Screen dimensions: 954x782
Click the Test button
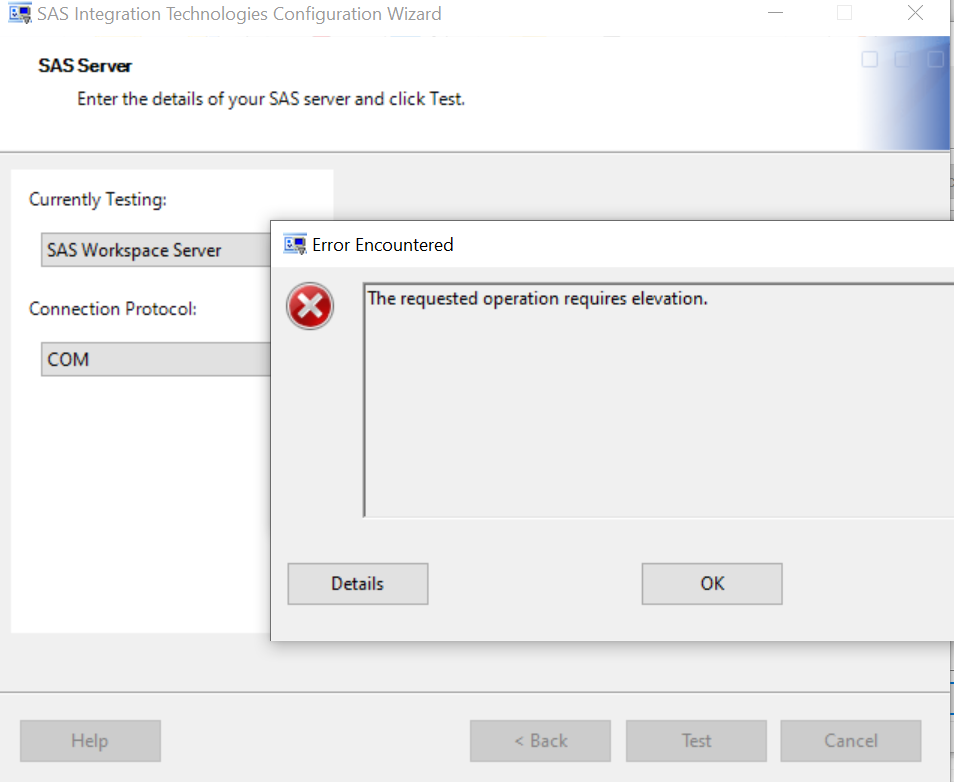point(696,741)
